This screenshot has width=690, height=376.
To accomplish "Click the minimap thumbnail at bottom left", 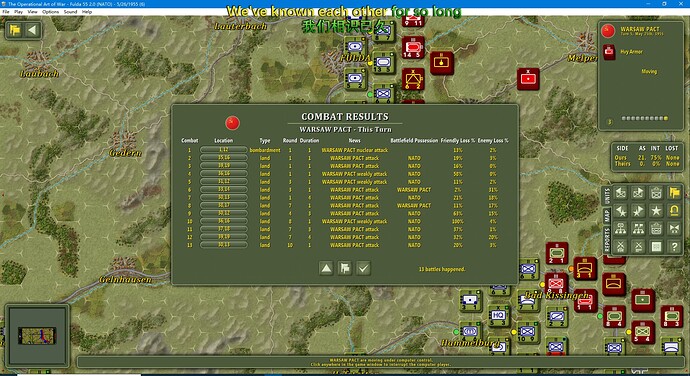I will (37, 335).
